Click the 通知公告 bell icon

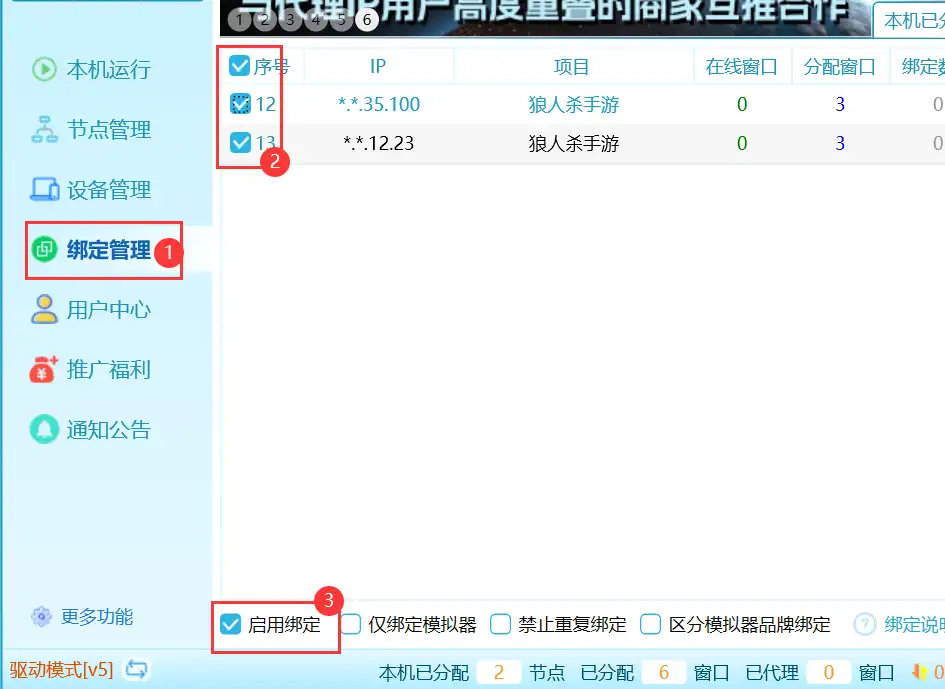pos(44,429)
